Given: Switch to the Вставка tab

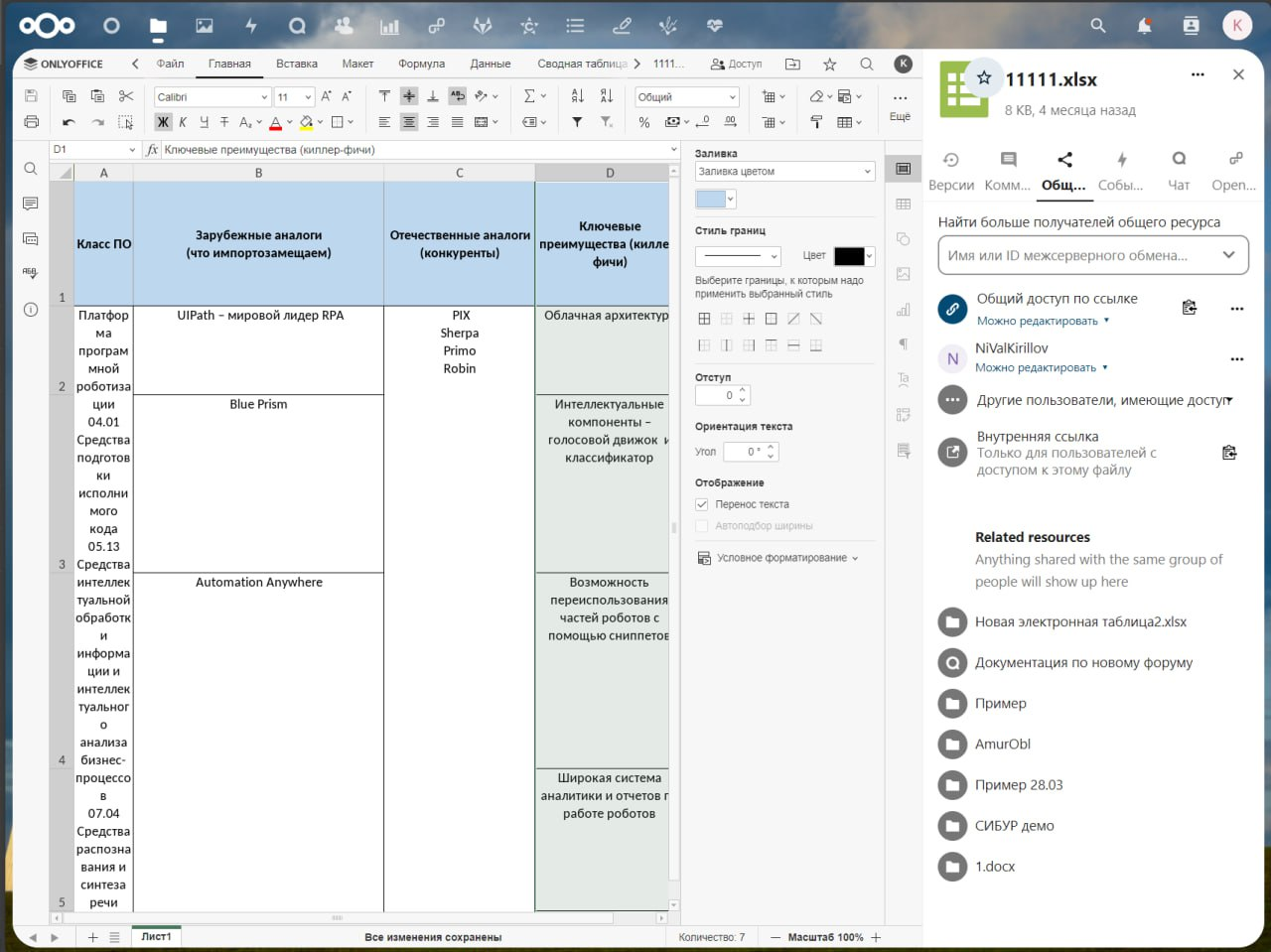Looking at the screenshot, I should 297,64.
